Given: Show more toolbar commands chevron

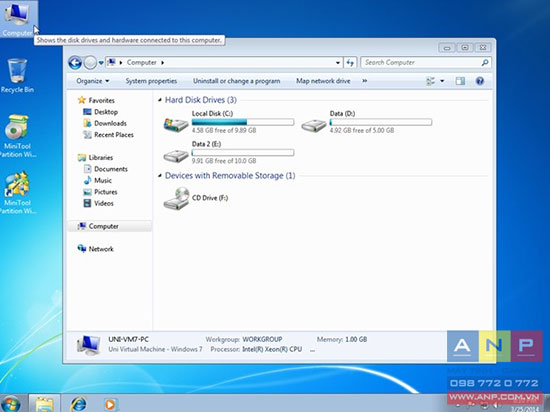Looking at the screenshot, I should (x=365, y=81).
